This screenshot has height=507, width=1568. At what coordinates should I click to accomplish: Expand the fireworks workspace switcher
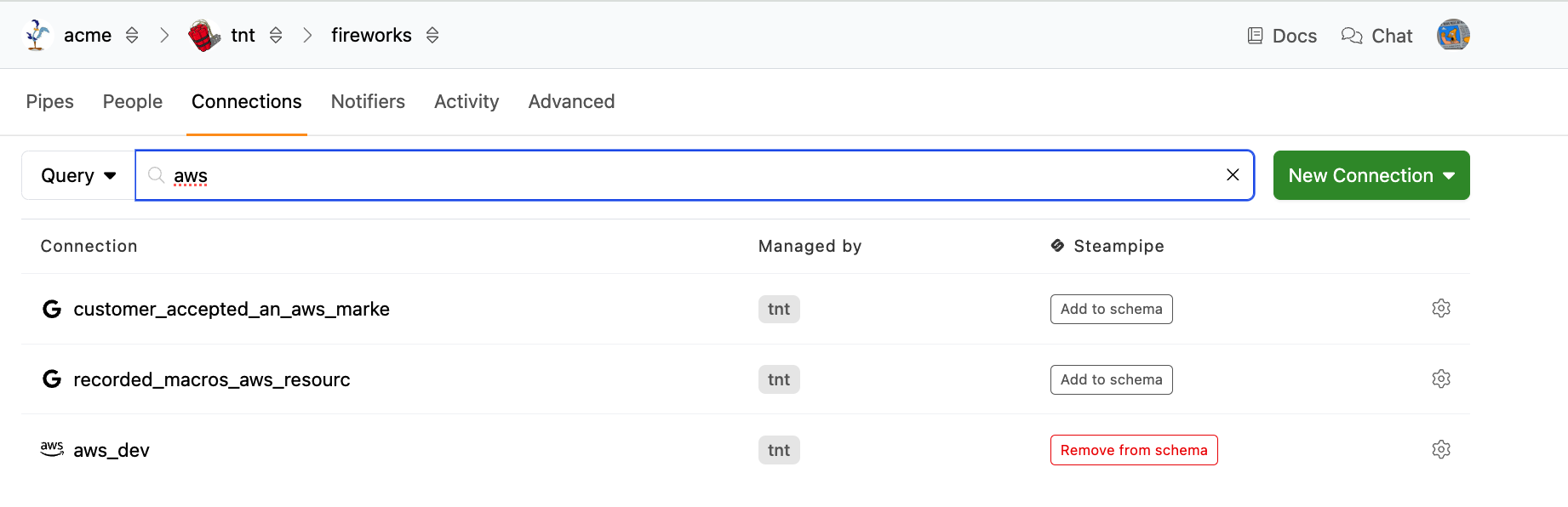(x=432, y=35)
